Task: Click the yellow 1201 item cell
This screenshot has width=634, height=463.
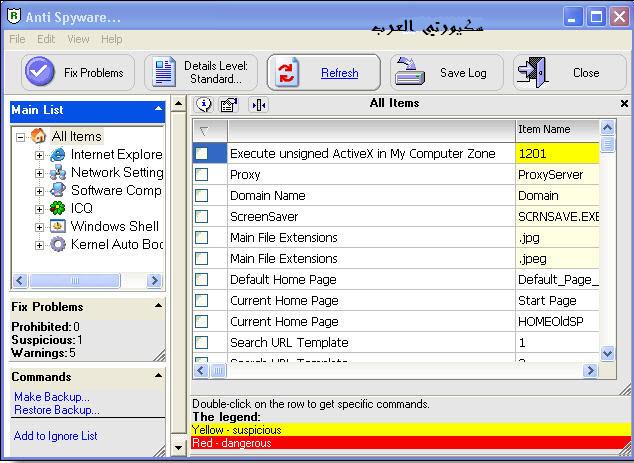Action: click(557, 153)
